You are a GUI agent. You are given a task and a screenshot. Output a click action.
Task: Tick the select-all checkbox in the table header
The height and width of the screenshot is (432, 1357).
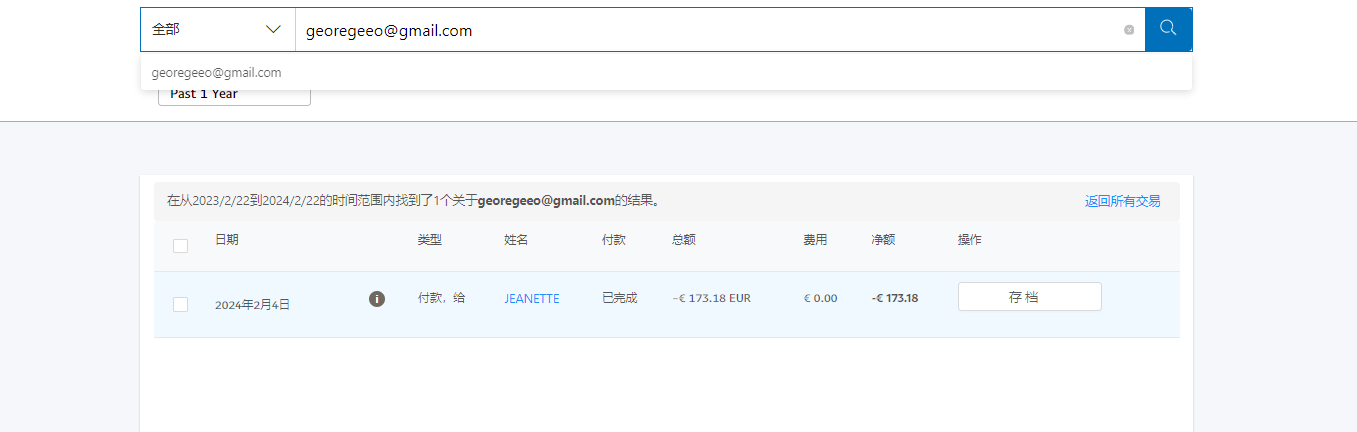180,246
